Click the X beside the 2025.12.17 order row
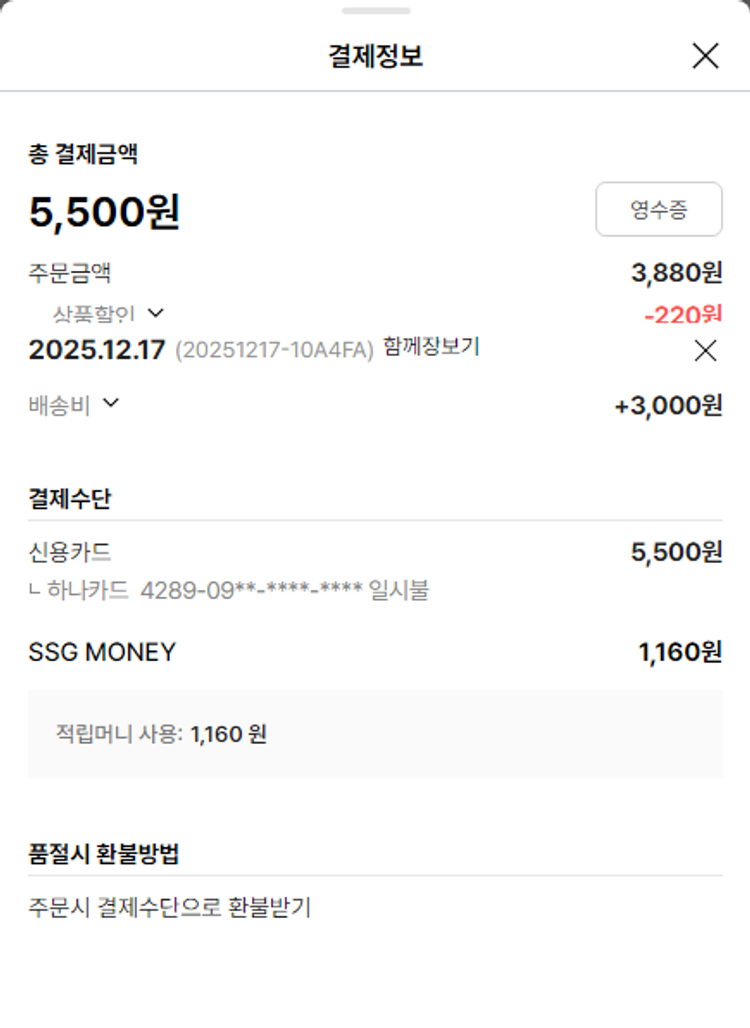Image resolution: width=750 pixels, height=1028 pixels. coord(705,350)
